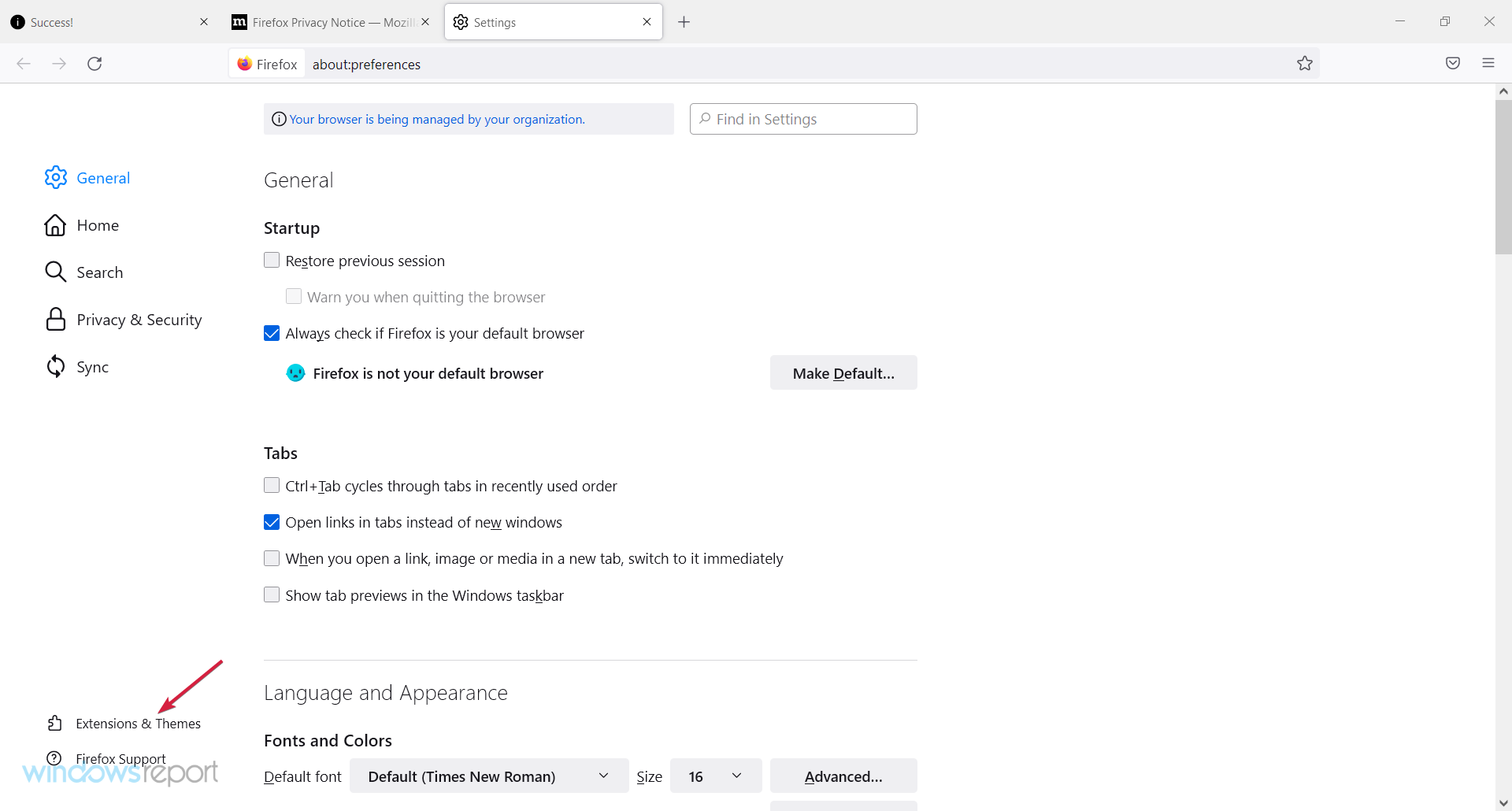Disable Always check if Firefox is default browser

pos(272,333)
